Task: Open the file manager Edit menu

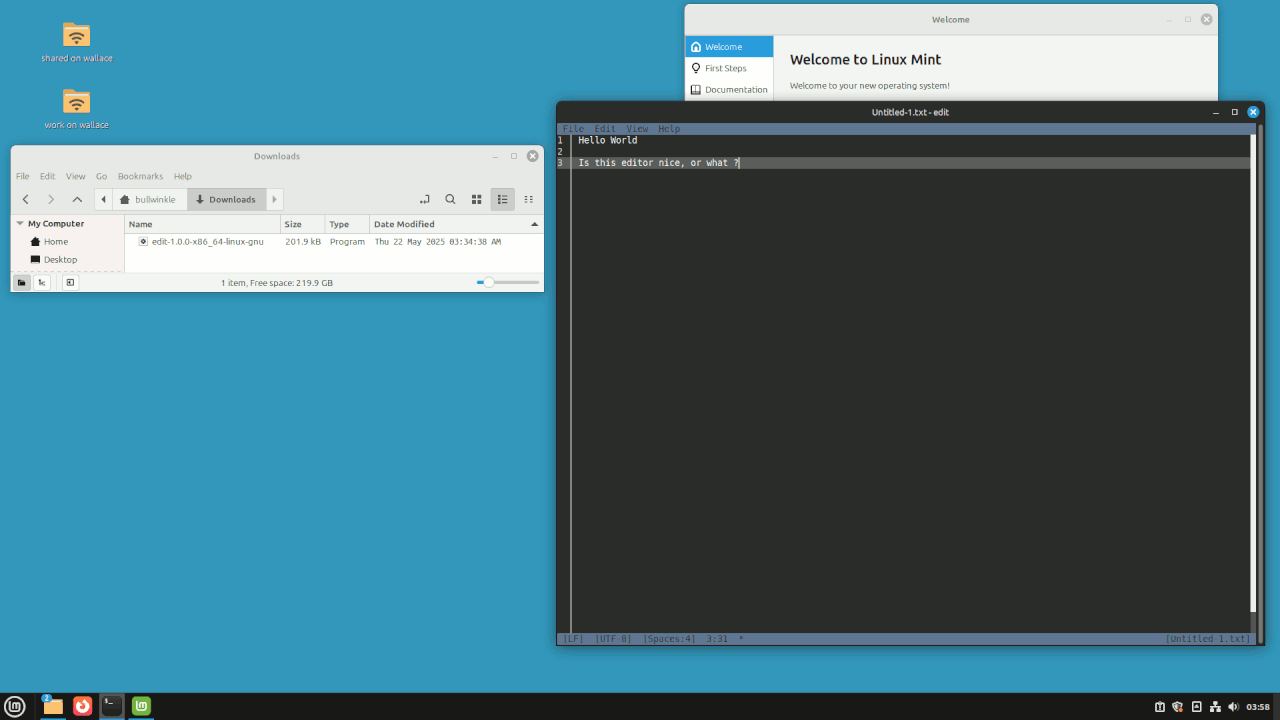Action: [x=47, y=176]
